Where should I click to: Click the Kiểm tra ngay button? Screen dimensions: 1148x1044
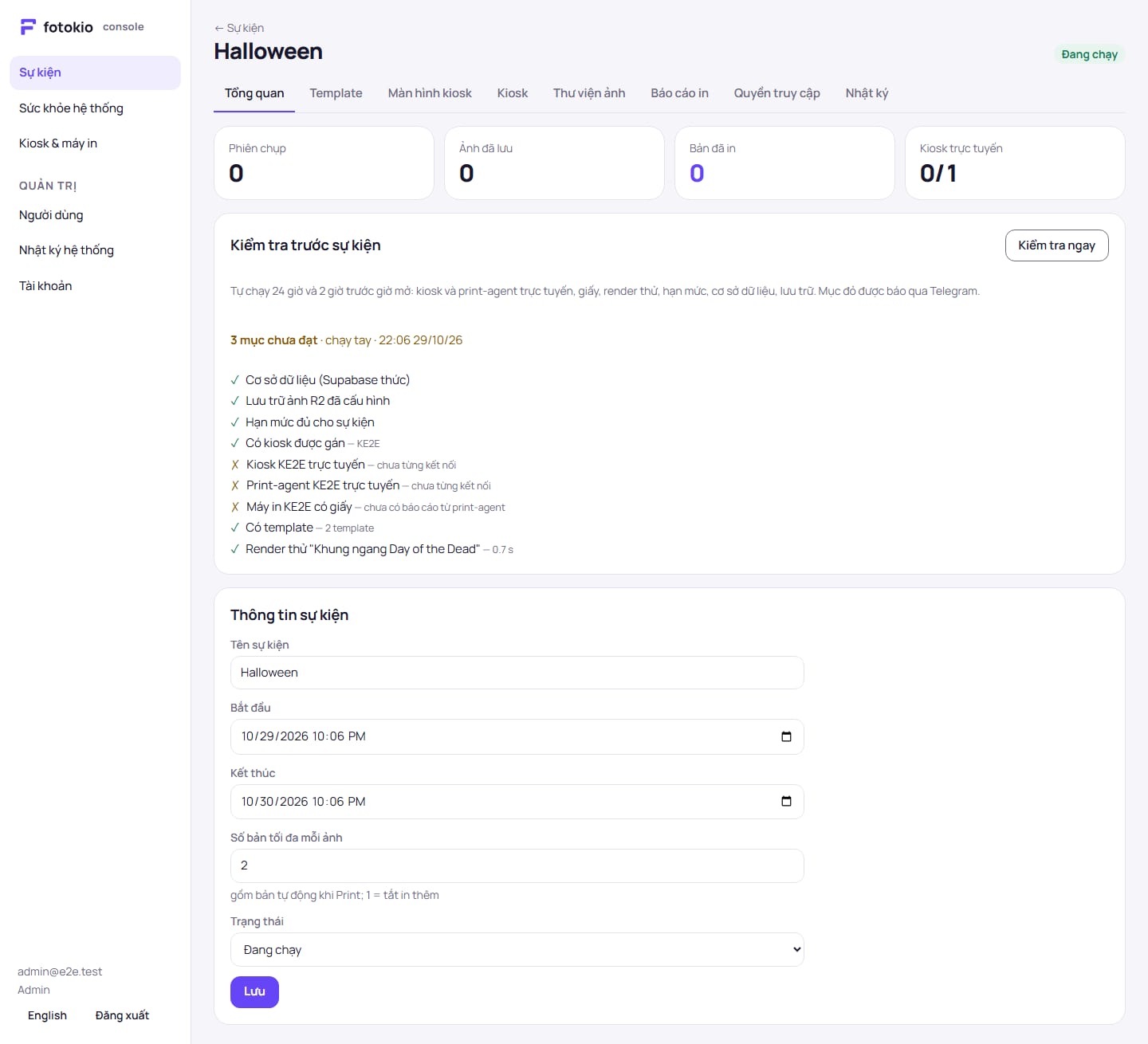[x=1056, y=245]
